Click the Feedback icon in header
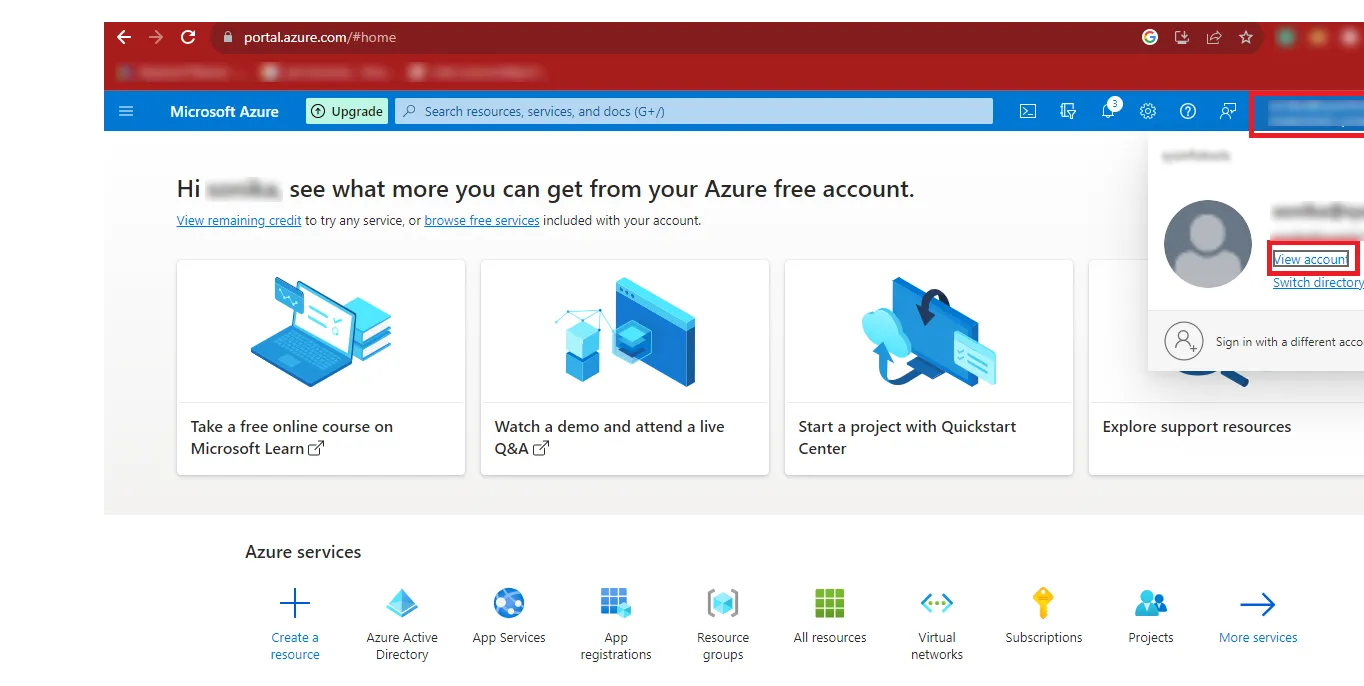1364x686 pixels. point(1228,111)
